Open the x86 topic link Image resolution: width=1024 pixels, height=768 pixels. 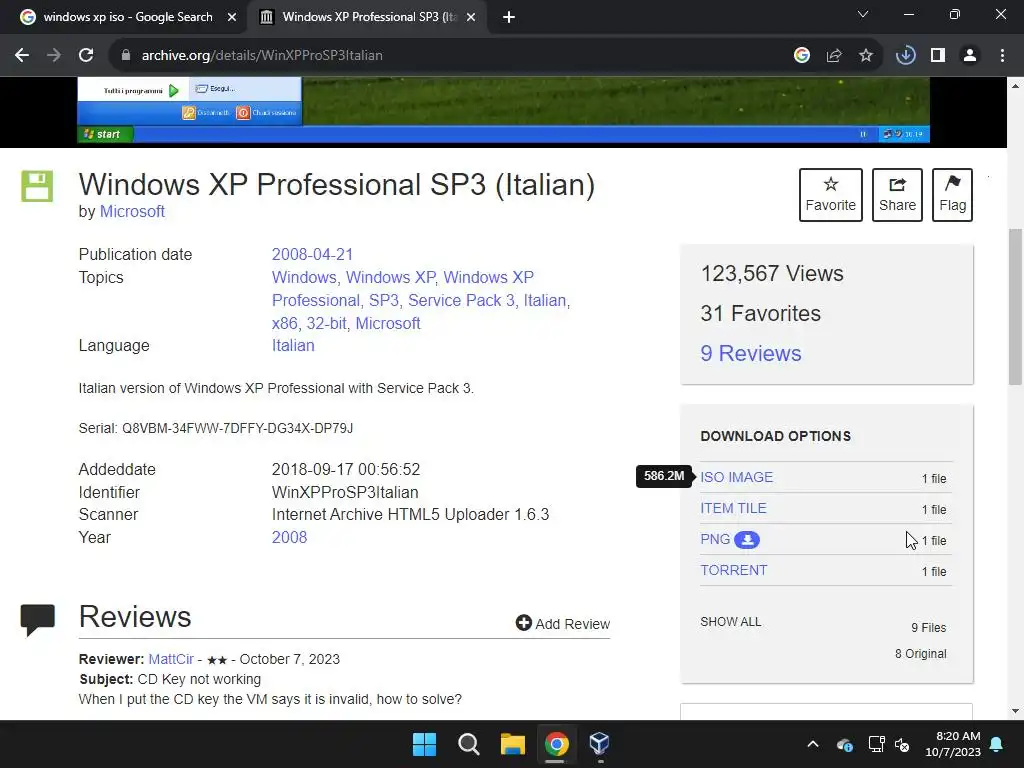[285, 323]
